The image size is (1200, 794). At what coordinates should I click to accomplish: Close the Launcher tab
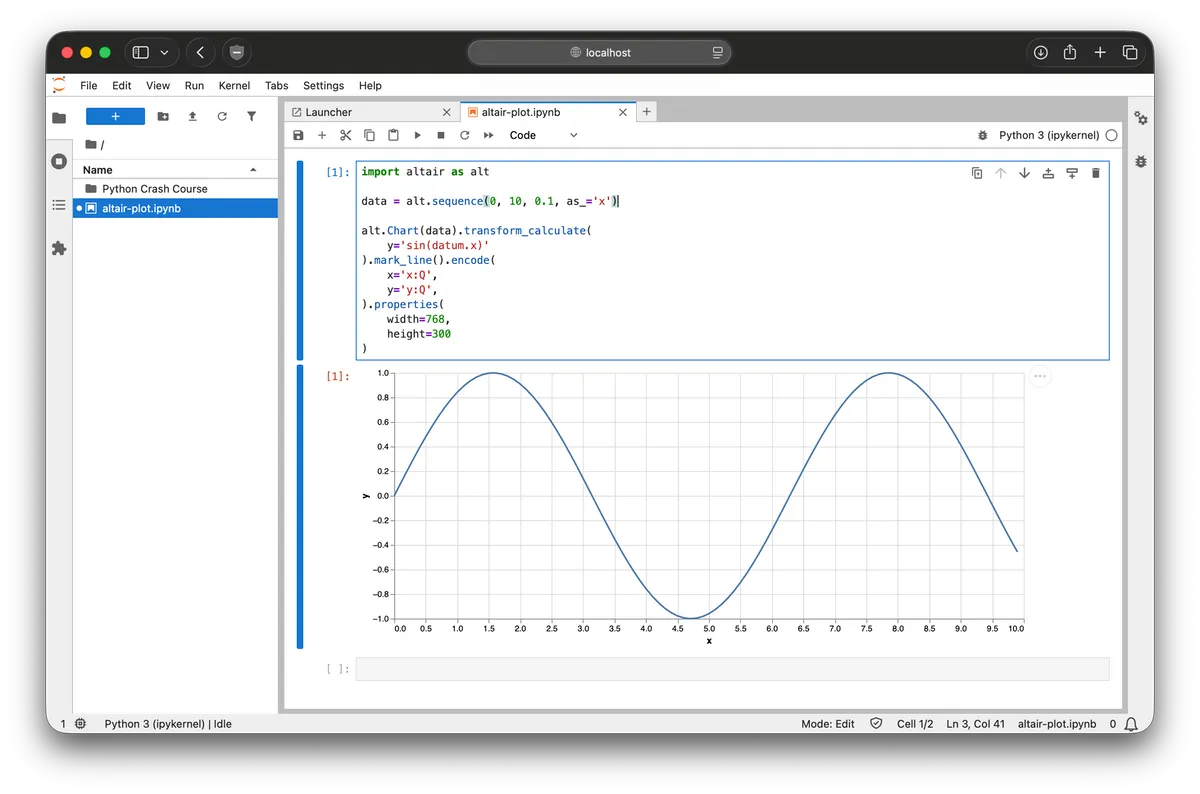tap(447, 112)
